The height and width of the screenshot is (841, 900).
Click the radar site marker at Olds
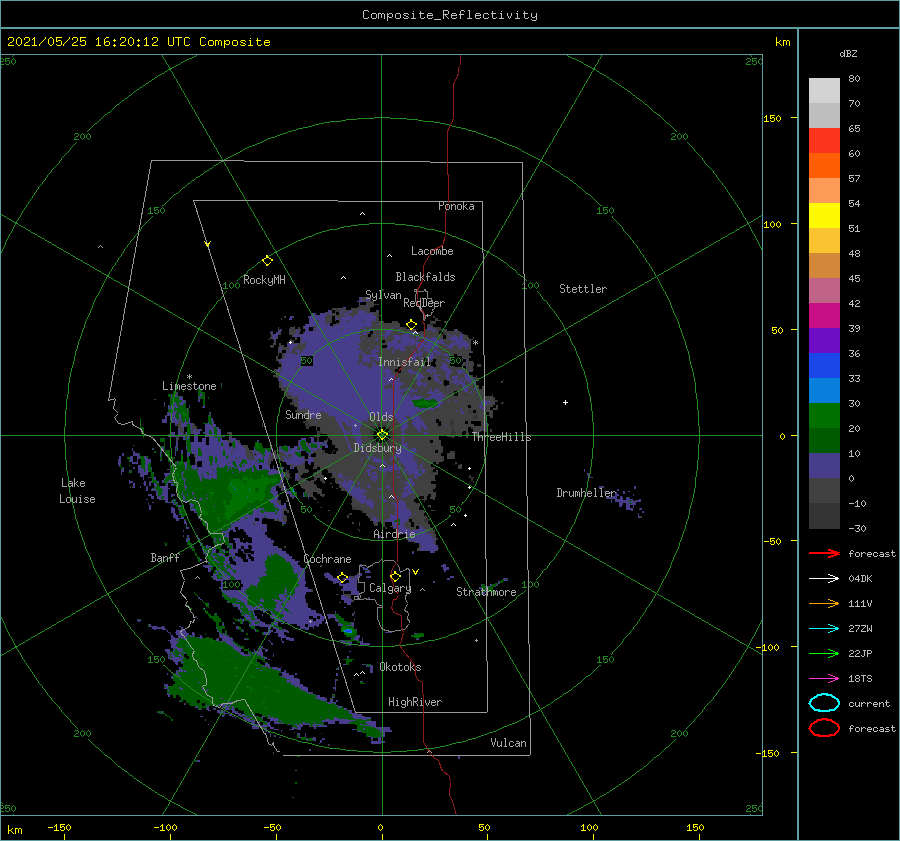pyautogui.click(x=382, y=435)
